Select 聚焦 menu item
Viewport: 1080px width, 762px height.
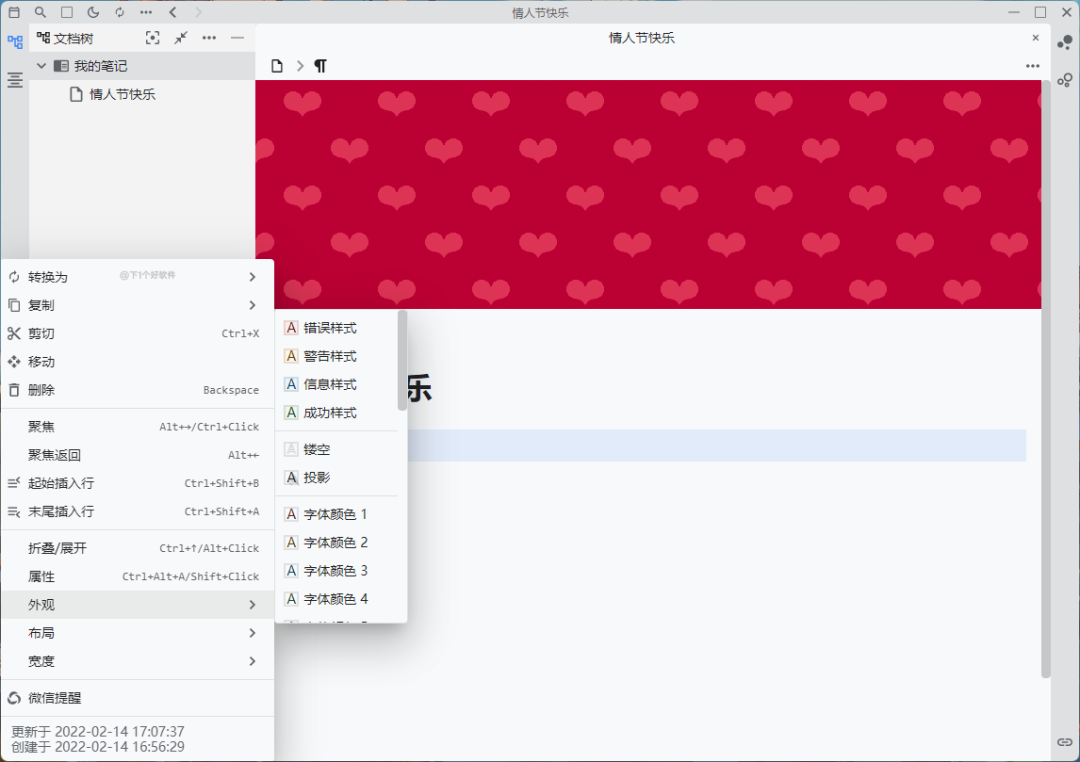(x=137, y=426)
